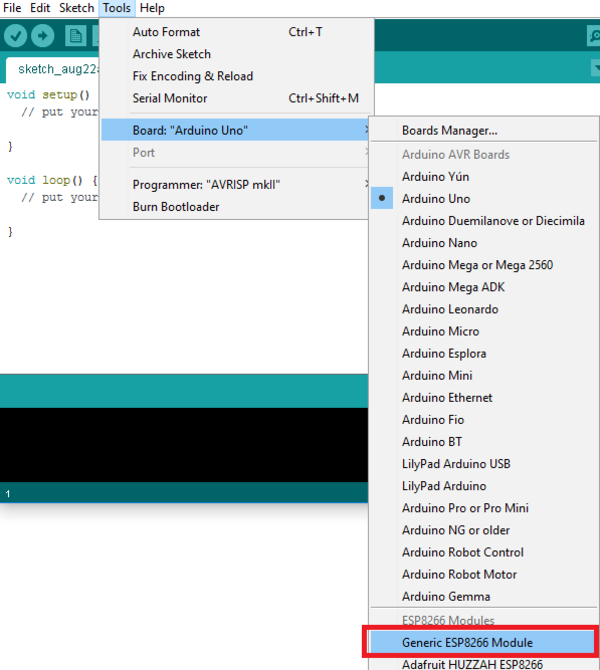
Task: Expand Programmer: "AVRISP mkII" submenu
Action: [235, 185]
